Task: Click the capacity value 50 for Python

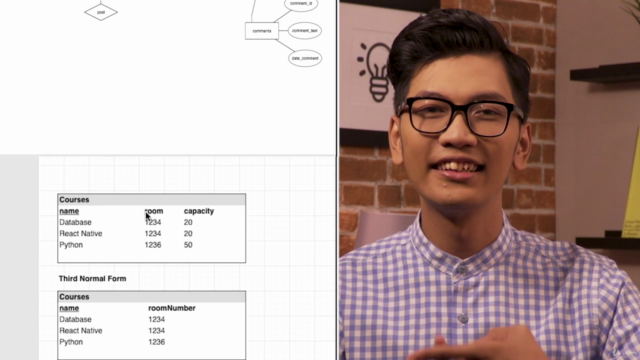Action: pyautogui.click(x=188, y=245)
